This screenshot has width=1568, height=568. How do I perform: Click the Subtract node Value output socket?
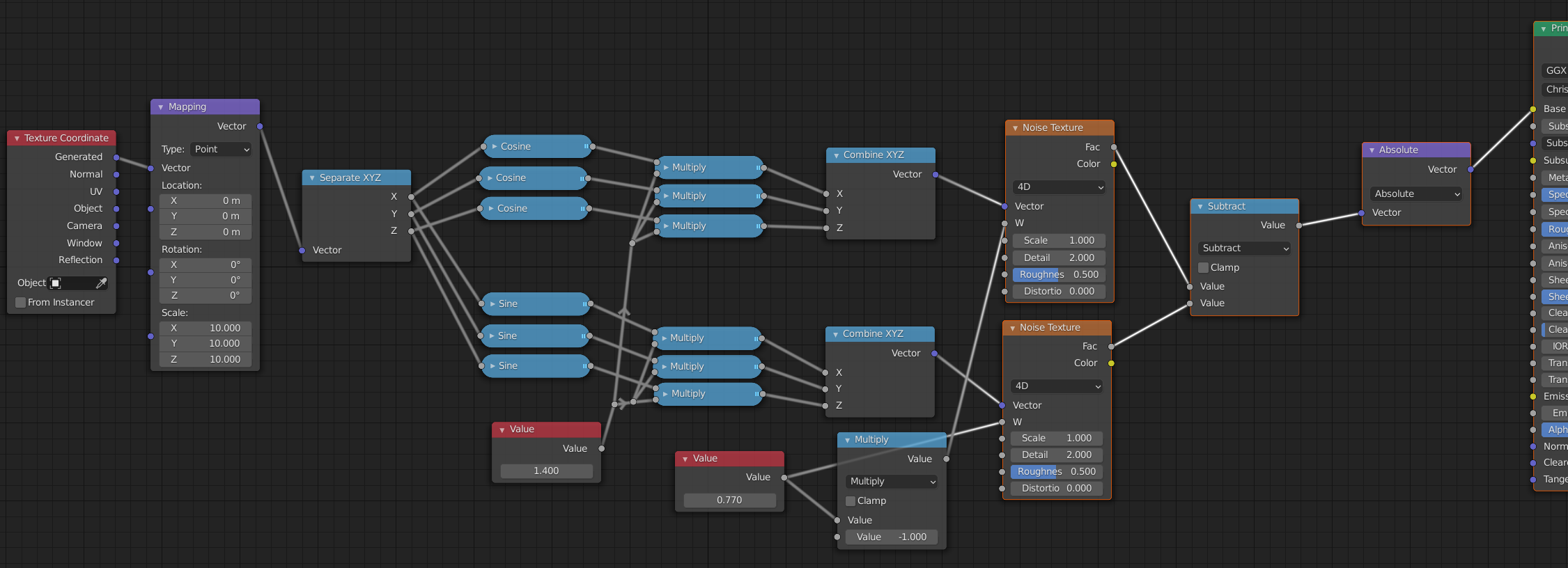coord(1299,225)
